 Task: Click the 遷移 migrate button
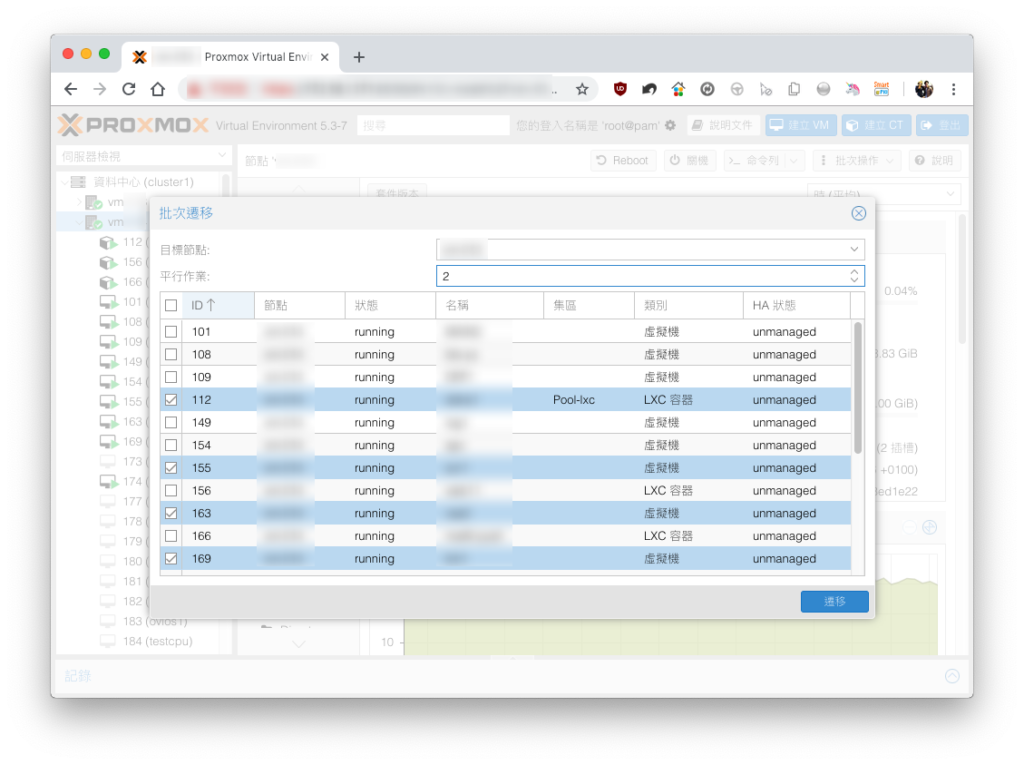tap(835, 602)
